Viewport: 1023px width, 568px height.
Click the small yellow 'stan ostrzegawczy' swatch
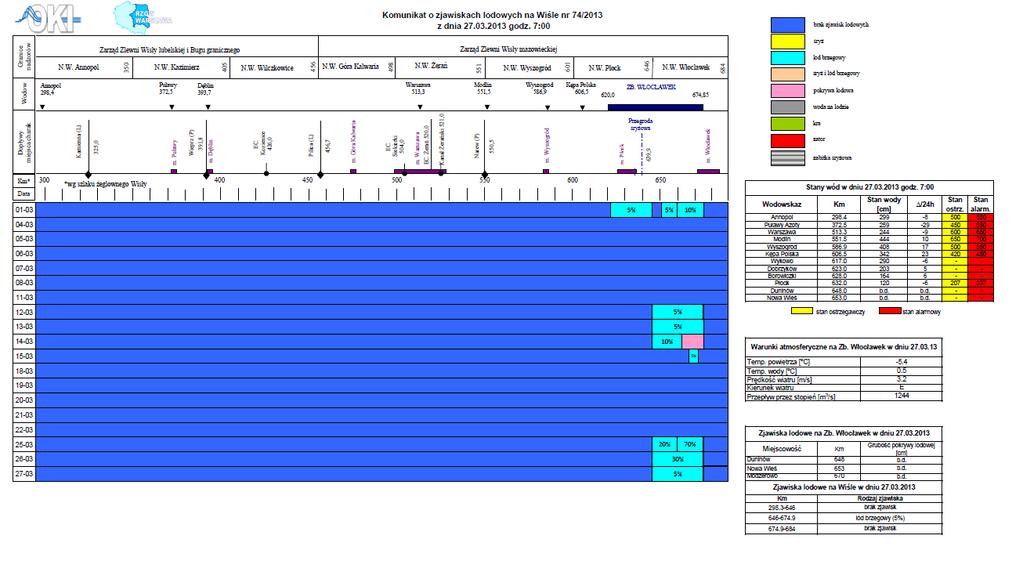click(801, 311)
